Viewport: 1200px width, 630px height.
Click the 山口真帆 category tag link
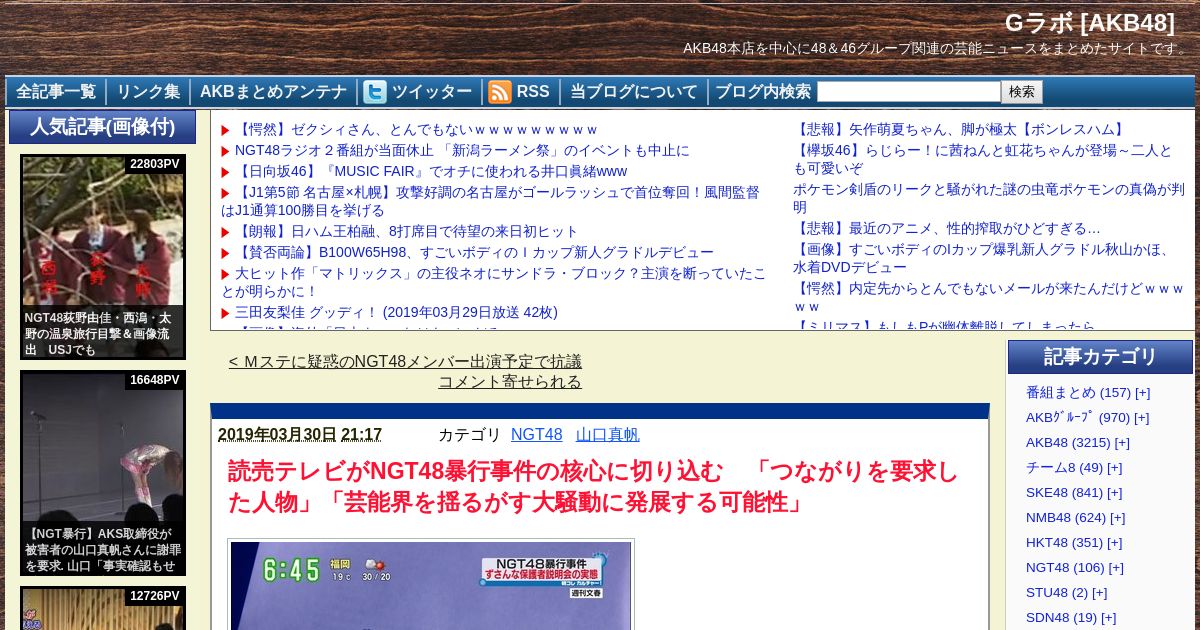[608, 435]
